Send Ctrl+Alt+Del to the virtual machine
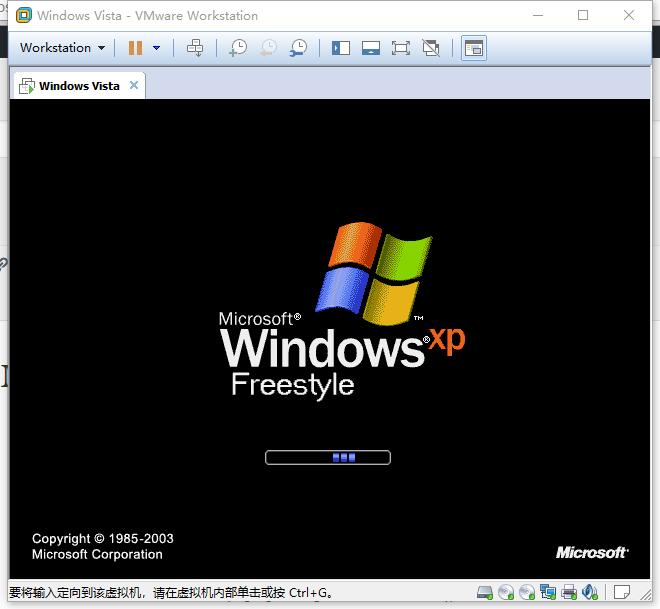660x609 pixels. point(195,48)
